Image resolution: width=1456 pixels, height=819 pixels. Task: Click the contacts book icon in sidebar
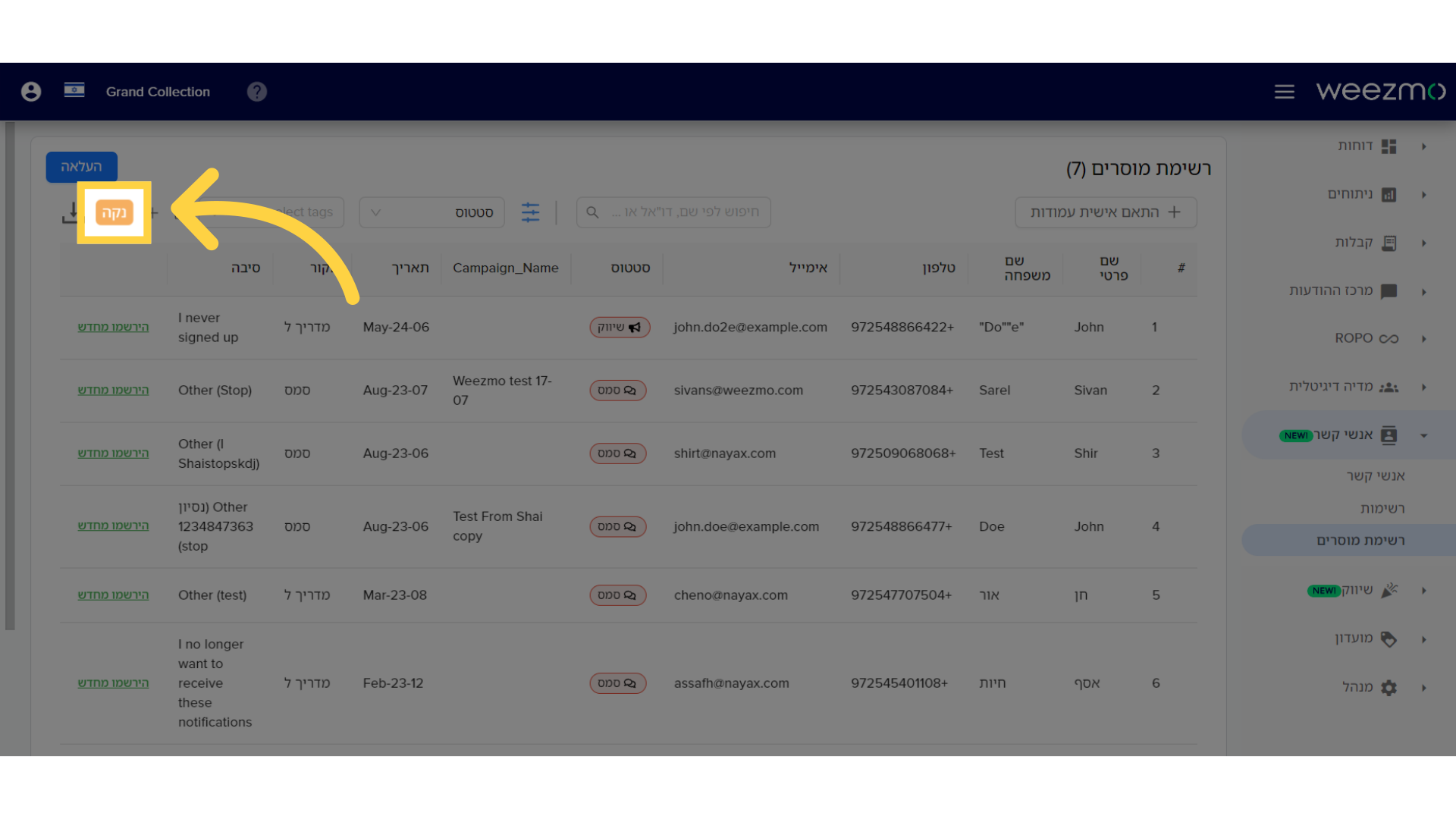(1389, 435)
